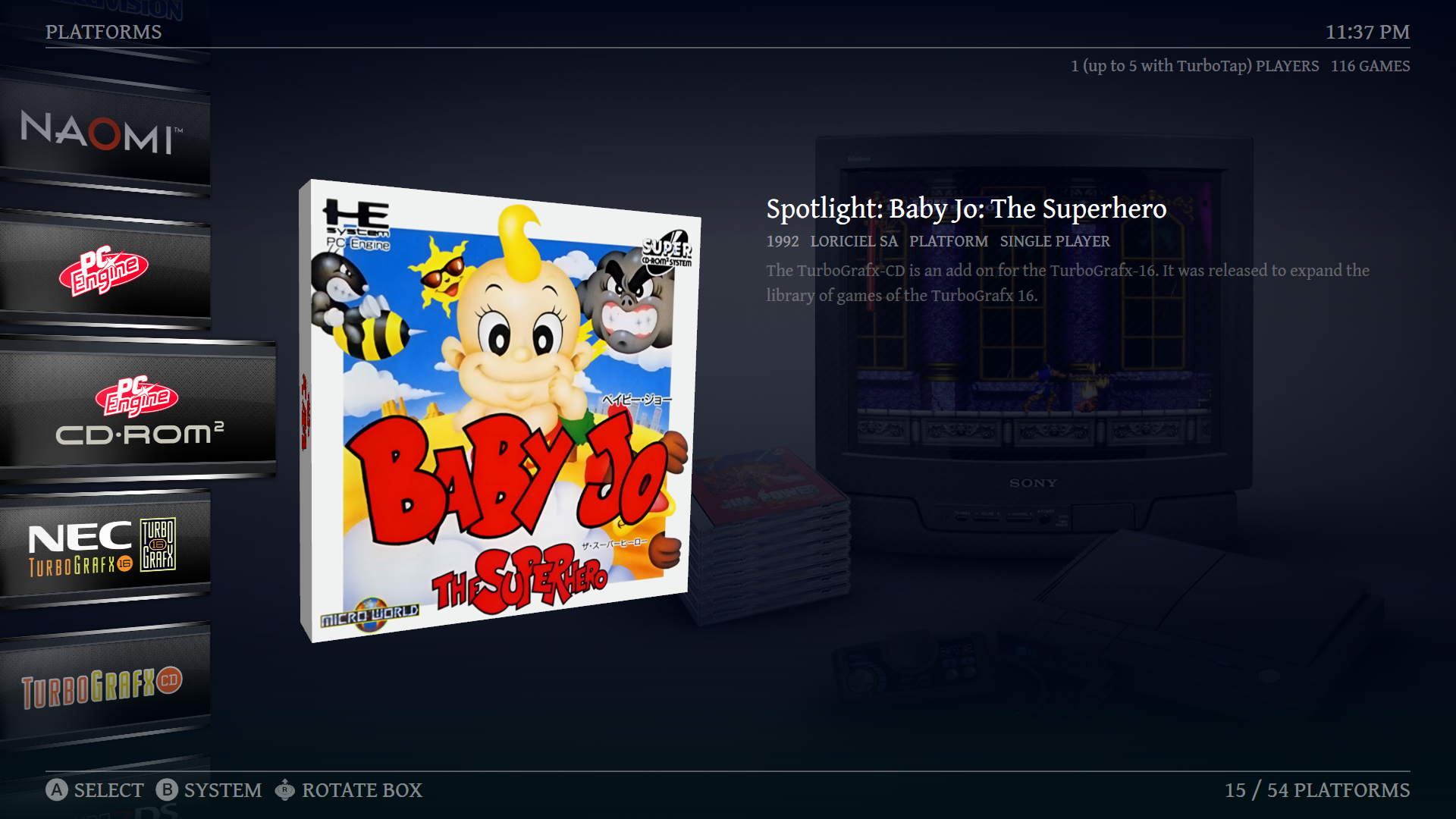Select the NAOMI platform logo

pos(102,132)
